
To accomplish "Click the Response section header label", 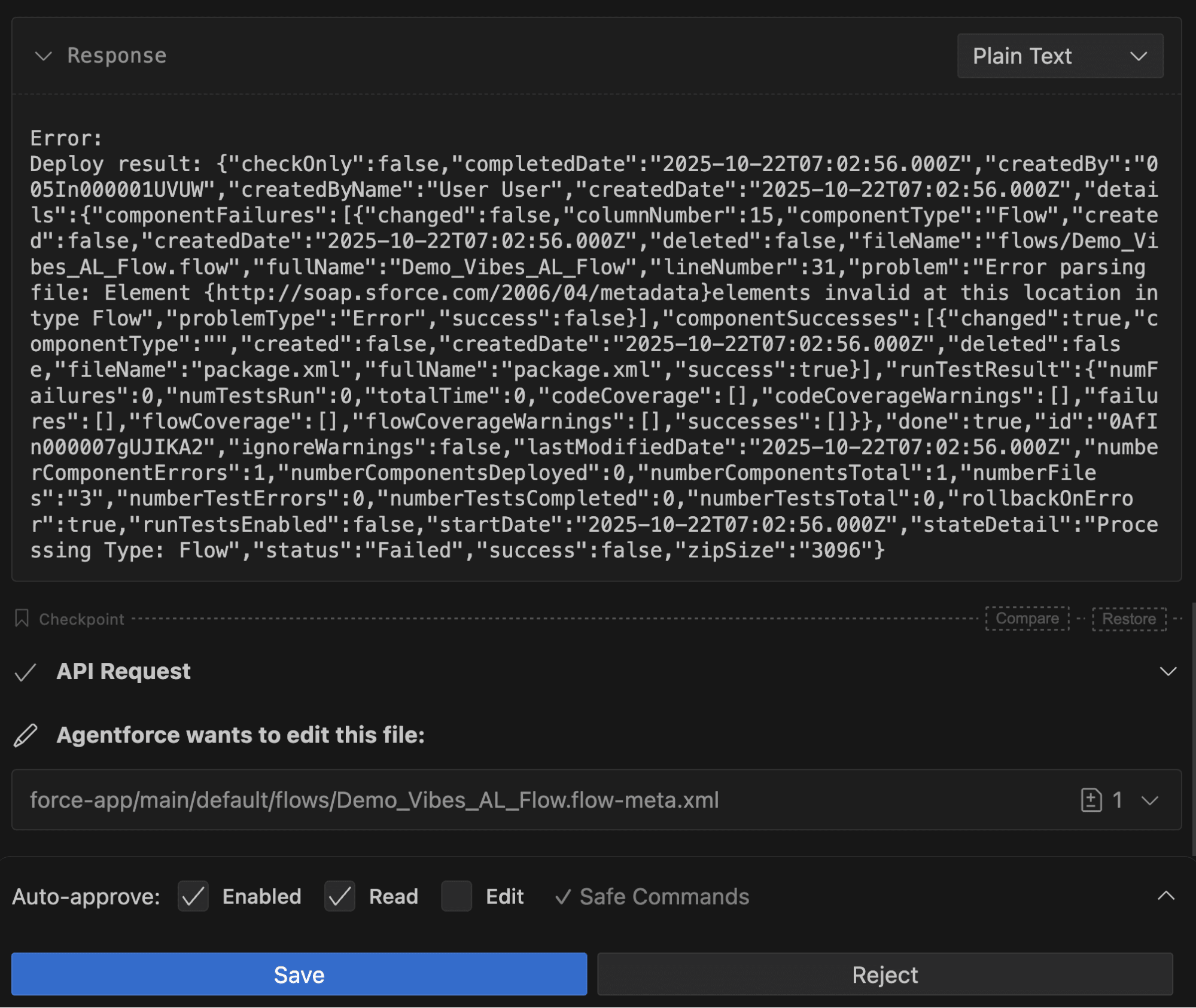I will (117, 56).
